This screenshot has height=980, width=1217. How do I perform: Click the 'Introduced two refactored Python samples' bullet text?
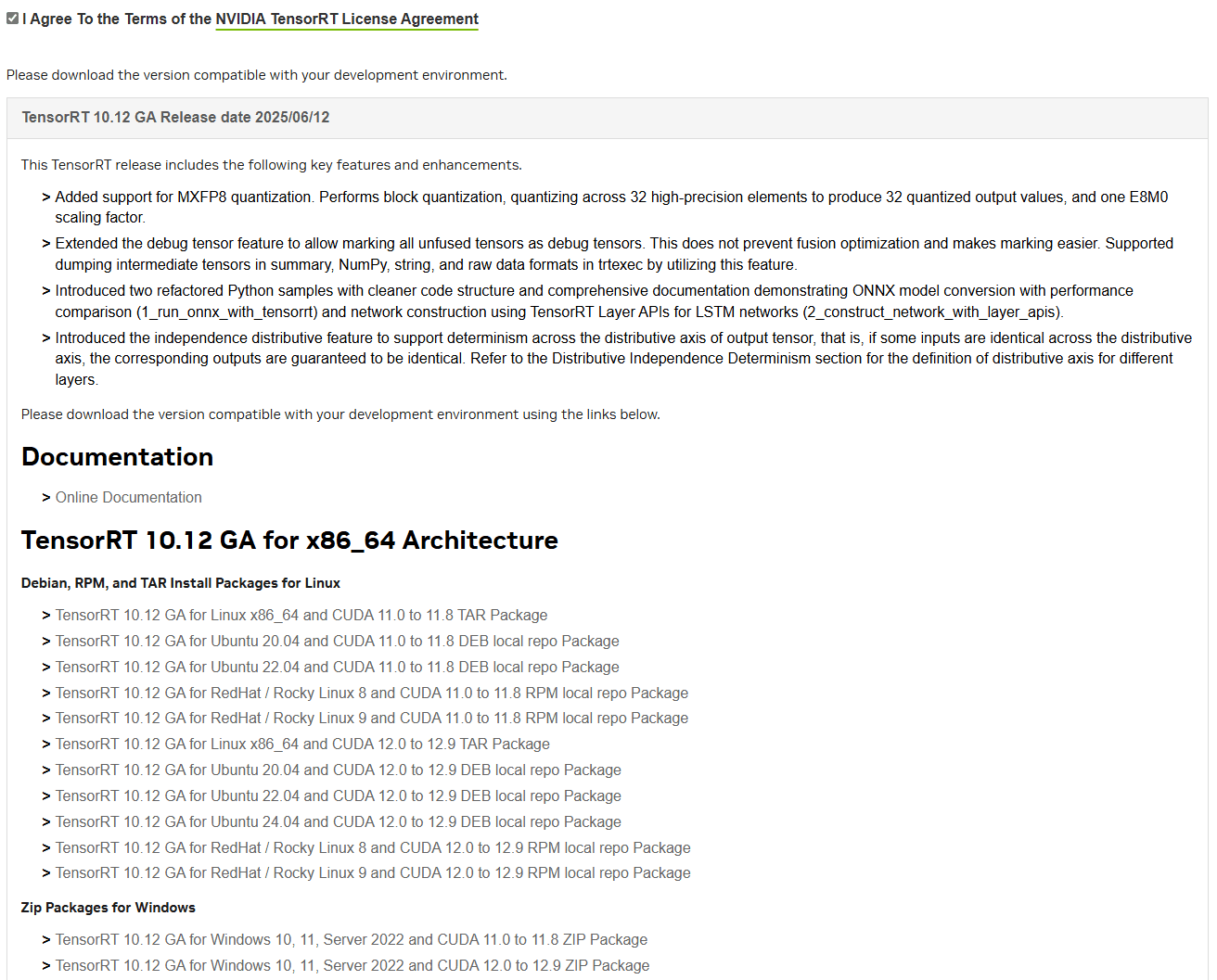click(x=594, y=301)
